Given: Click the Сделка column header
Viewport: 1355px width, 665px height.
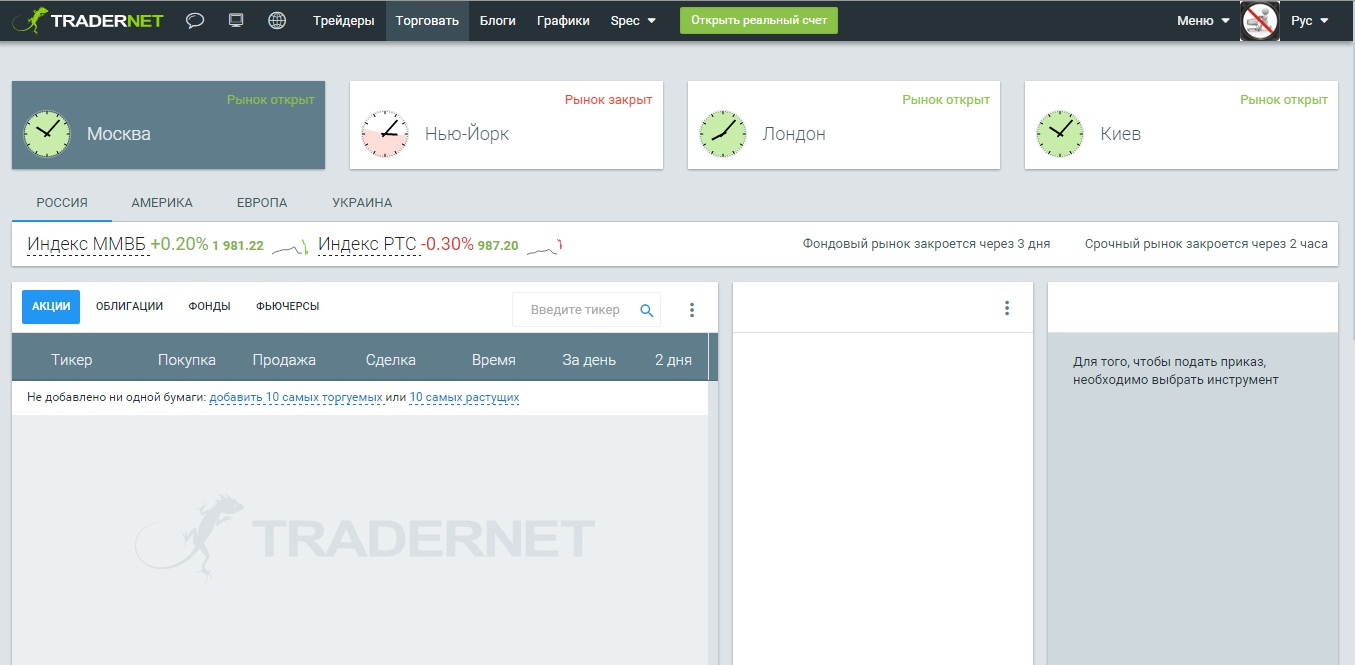Looking at the screenshot, I should coord(391,360).
